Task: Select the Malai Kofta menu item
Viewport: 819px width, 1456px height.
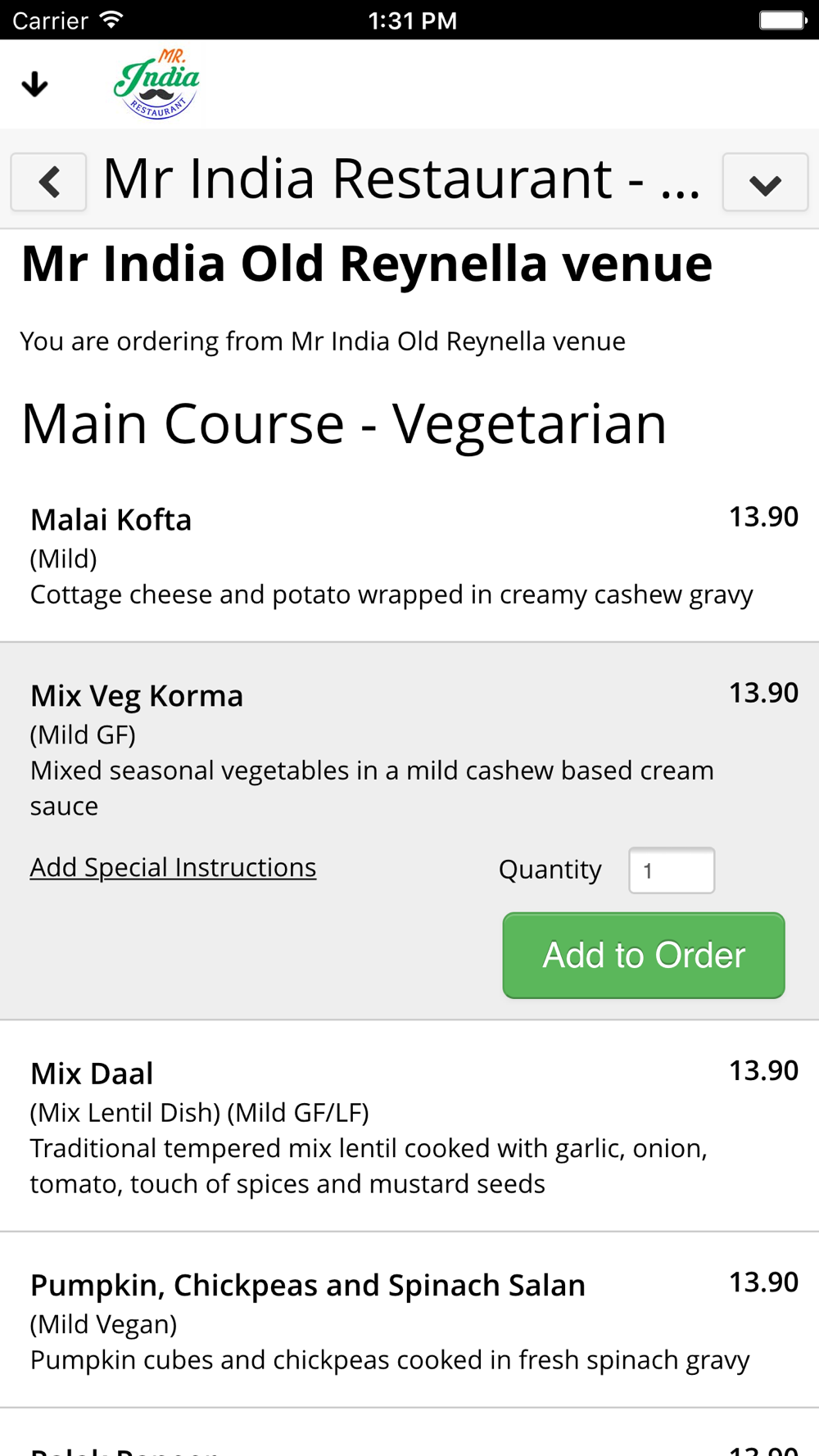Action: (409, 556)
